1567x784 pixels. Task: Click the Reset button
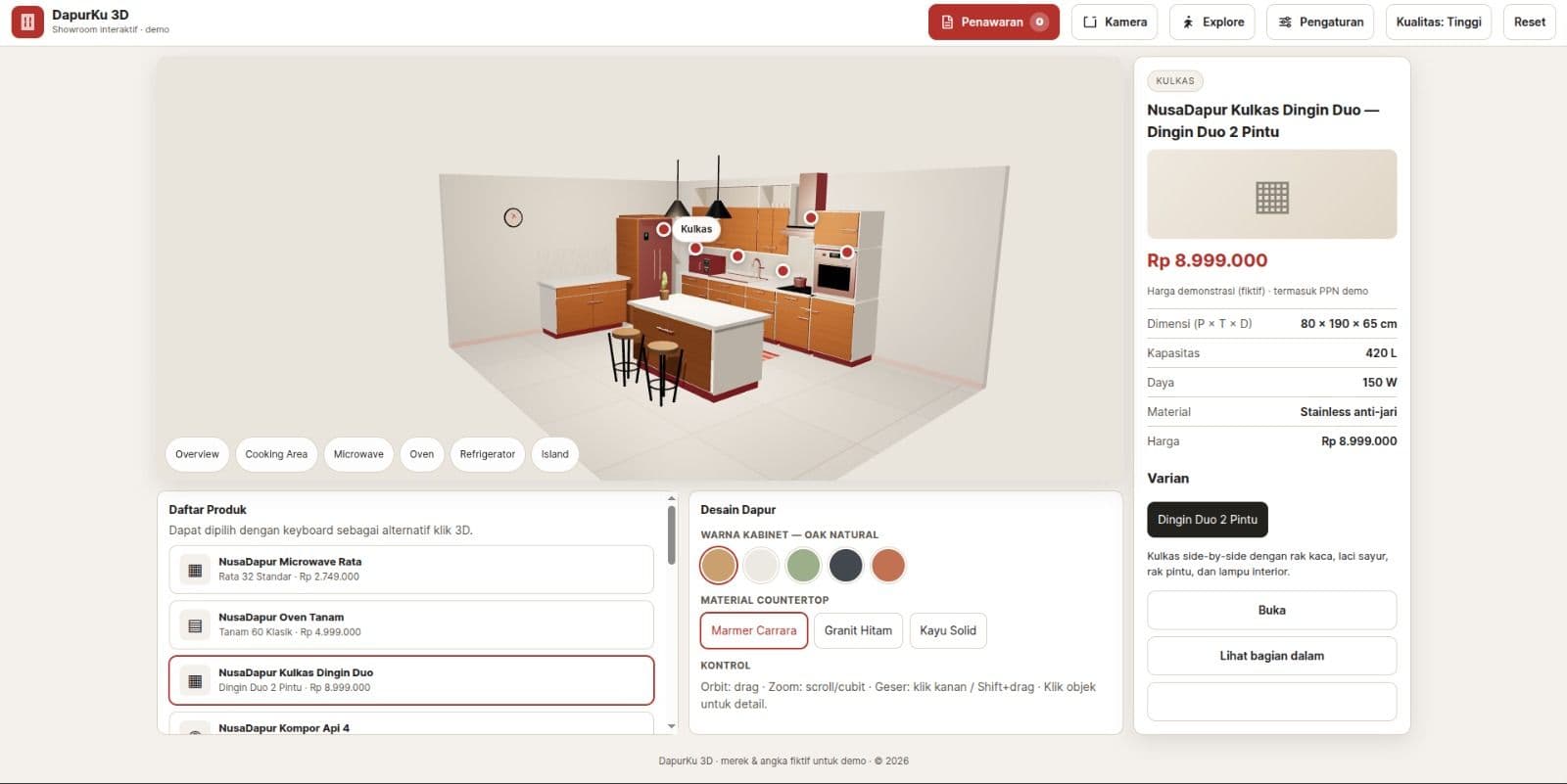pyautogui.click(x=1529, y=22)
